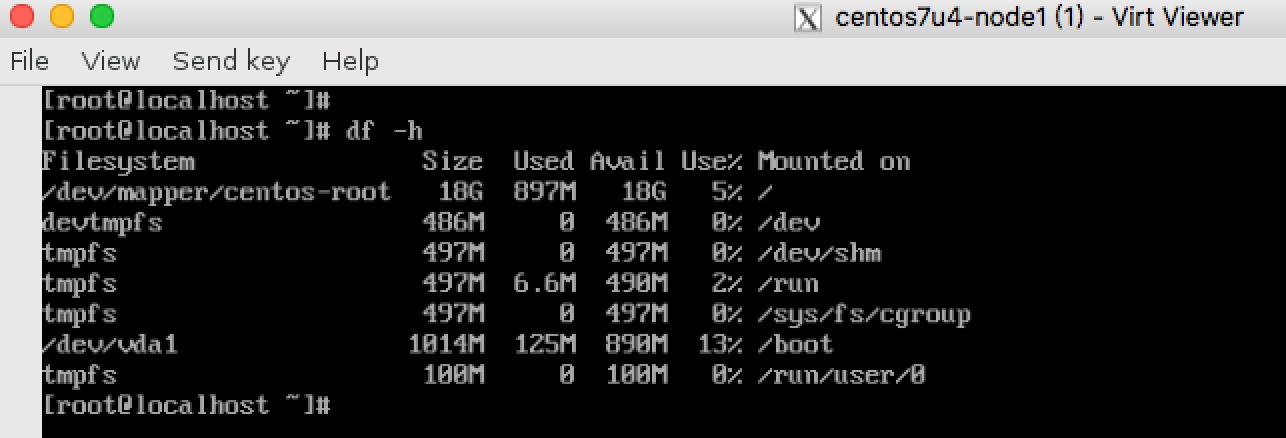
Task: Open the Send key menu
Action: (x=231, y=62)
